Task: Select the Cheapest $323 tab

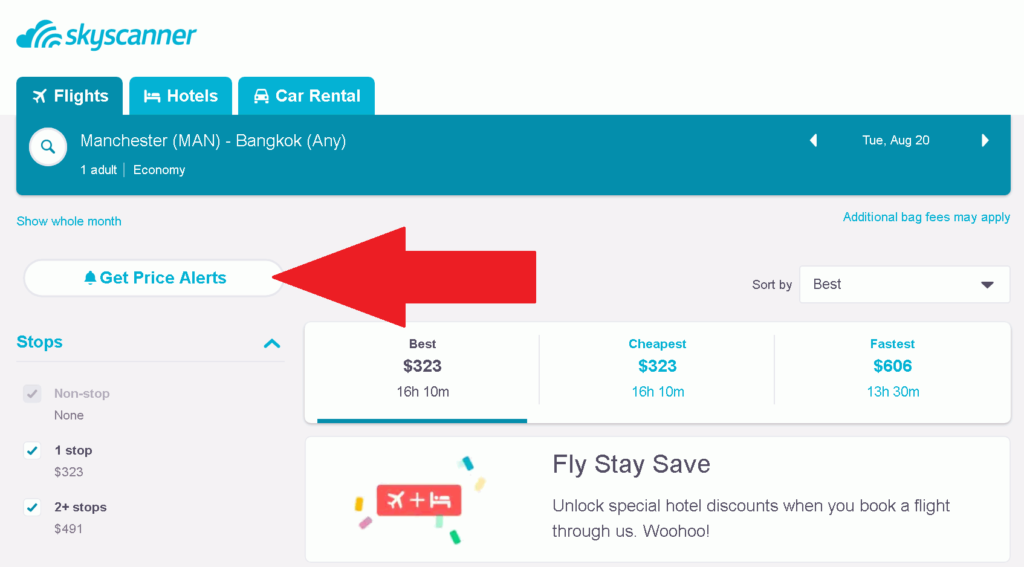Action: tap(657, 367)
